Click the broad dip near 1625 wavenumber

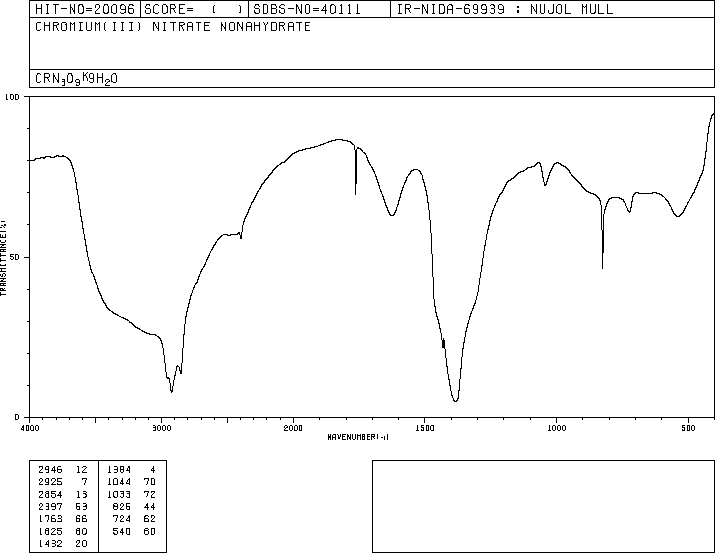pyautogui.click(x=392, y=215)
